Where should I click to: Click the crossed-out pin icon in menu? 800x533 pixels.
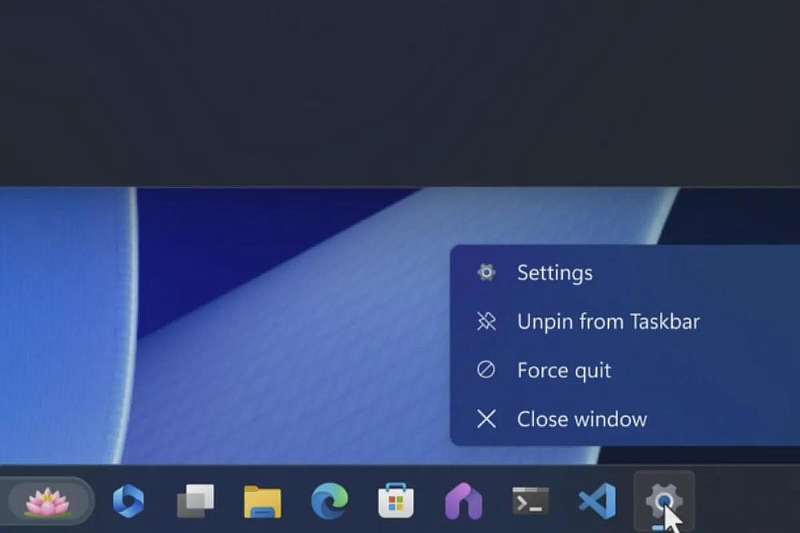486,322
